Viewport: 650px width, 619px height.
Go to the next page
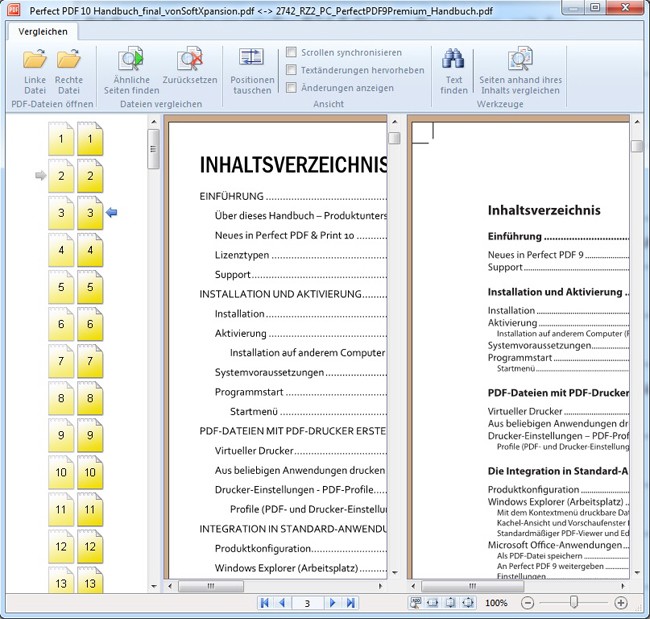click(332, 602)
